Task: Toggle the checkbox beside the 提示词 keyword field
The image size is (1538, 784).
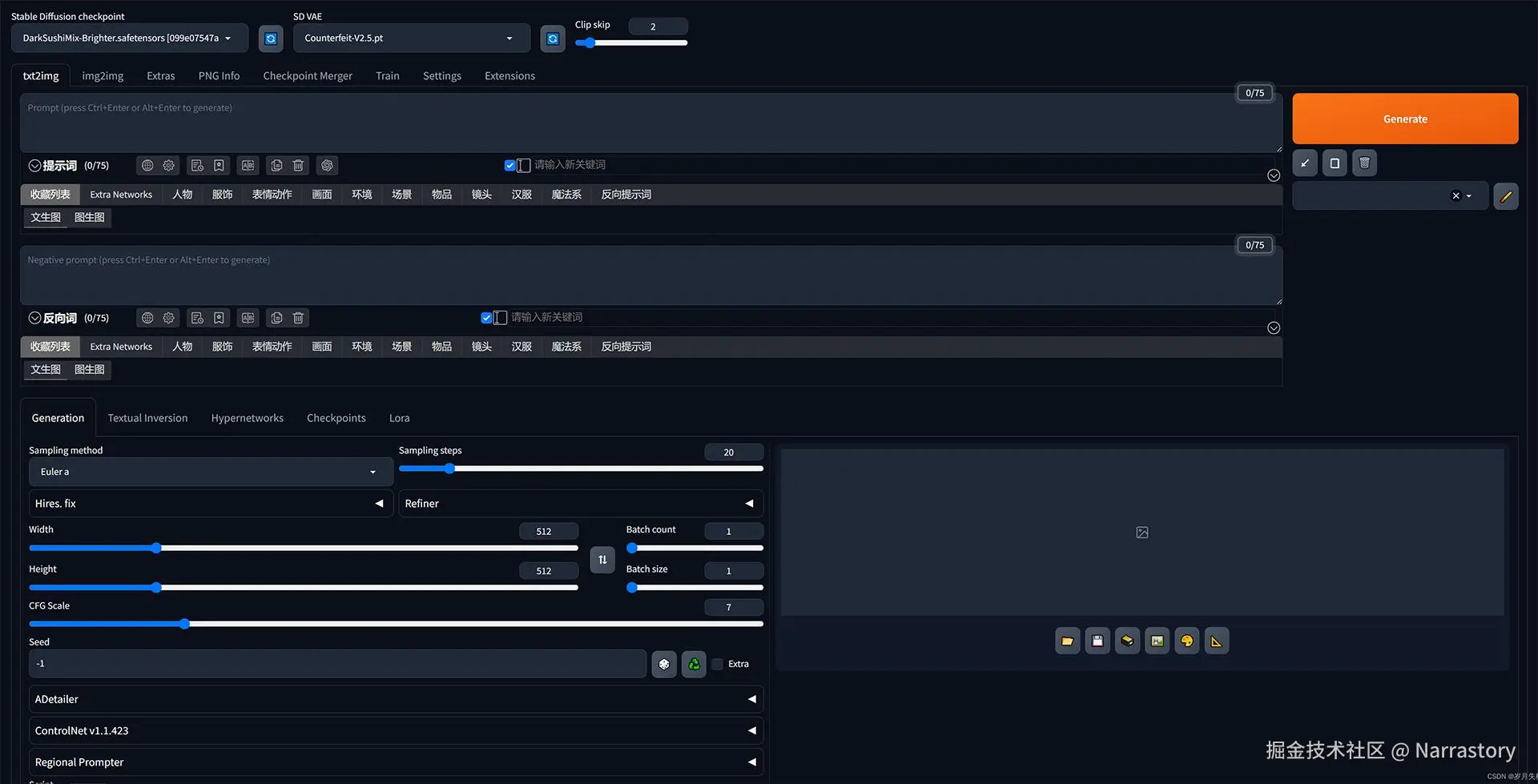Action: (509, 166)
